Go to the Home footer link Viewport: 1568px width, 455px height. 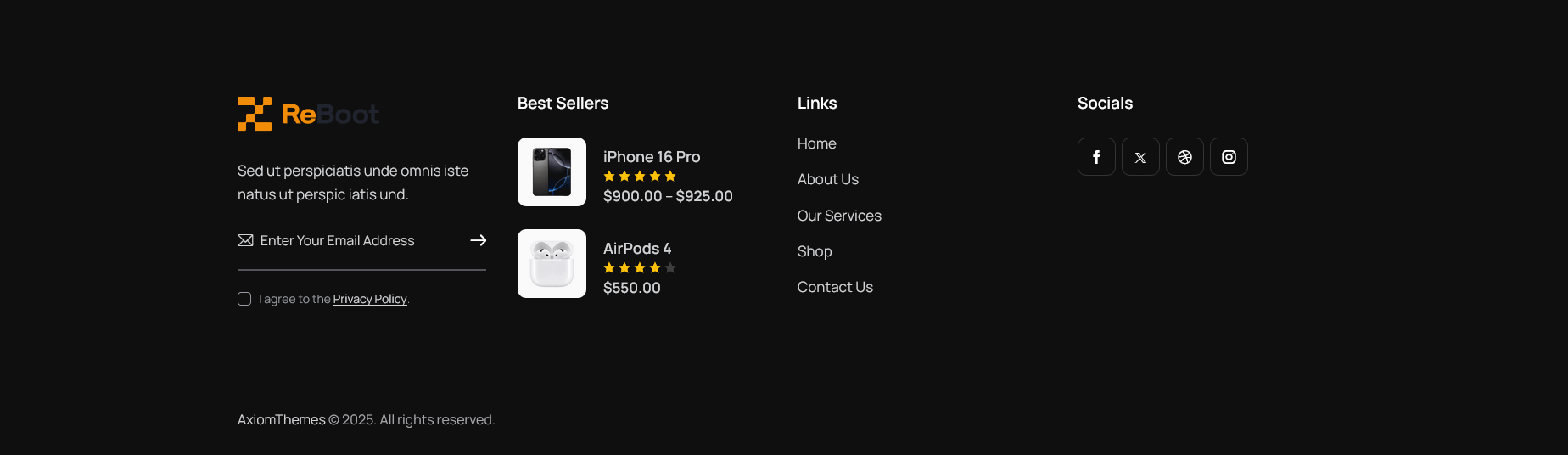click(x=817, y=143)
